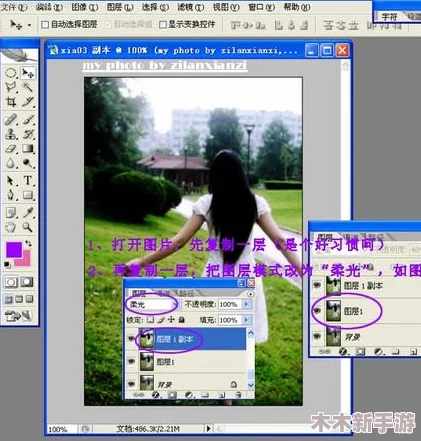The height and width of the screenshot is (441, 421).
Task: Select the Healing Brush tool
Action: pyautogui.click(x=11, y=119)
